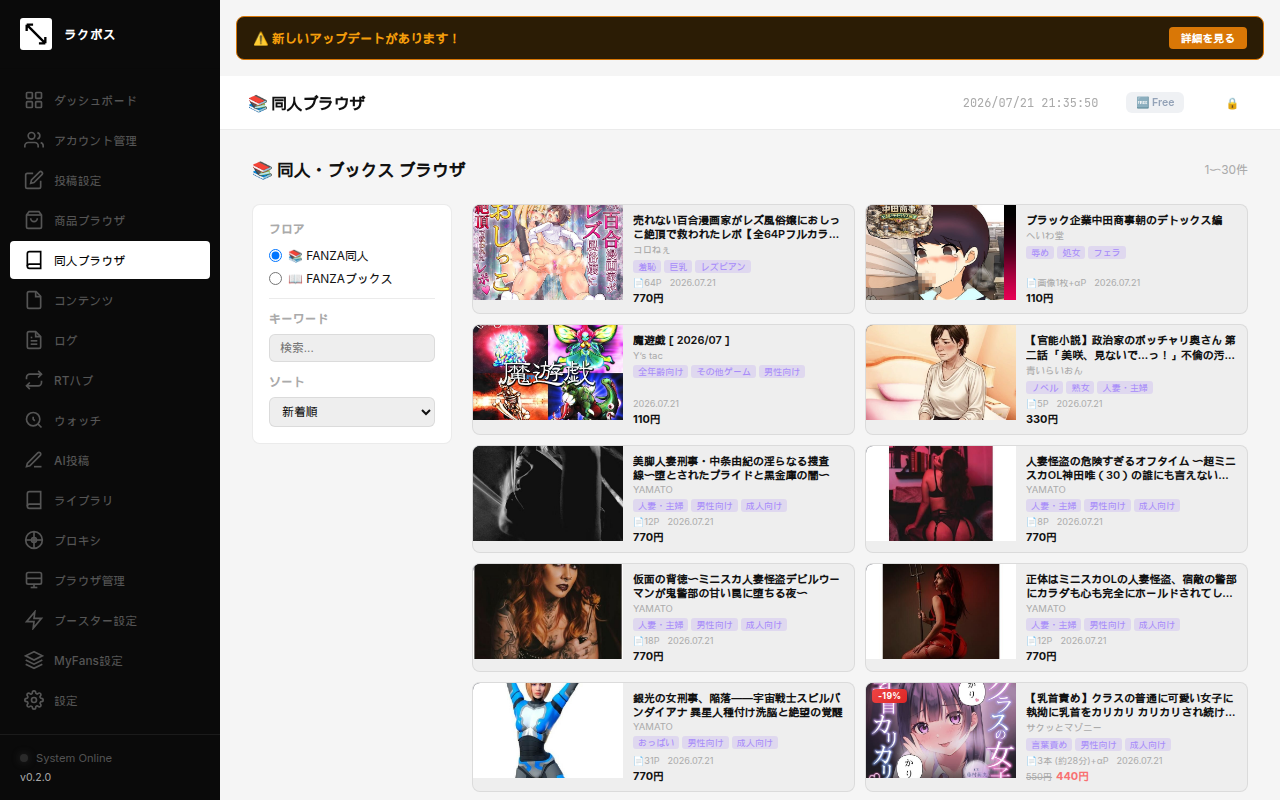The height and width of the screenshot is (800, 1280).
Task: Click the RTハブ repeat arrows icon
Action: 35,380
